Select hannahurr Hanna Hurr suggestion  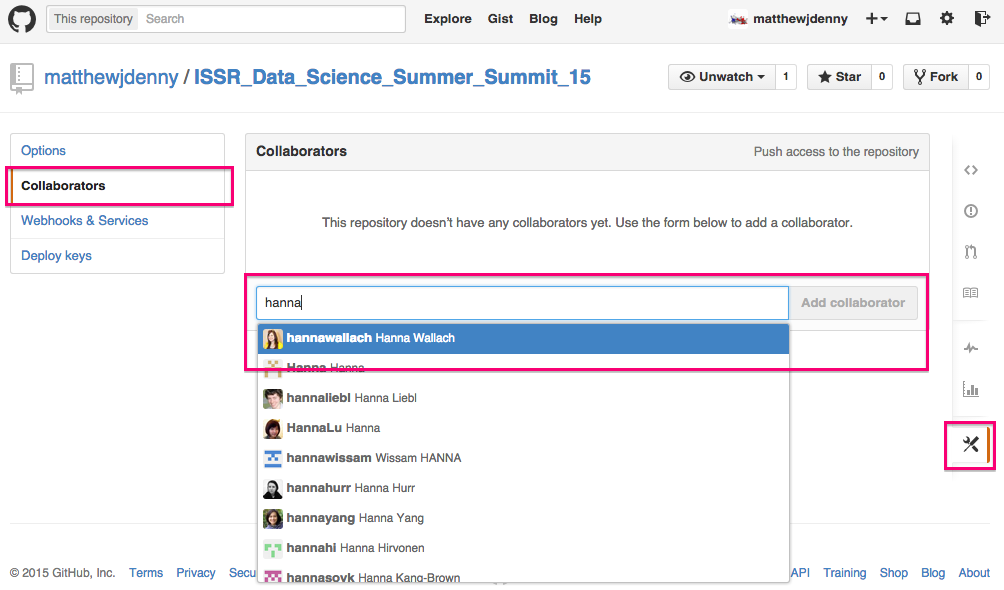523,489
